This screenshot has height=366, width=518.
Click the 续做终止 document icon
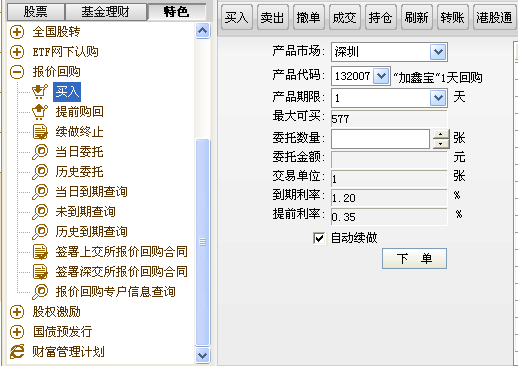40,132
